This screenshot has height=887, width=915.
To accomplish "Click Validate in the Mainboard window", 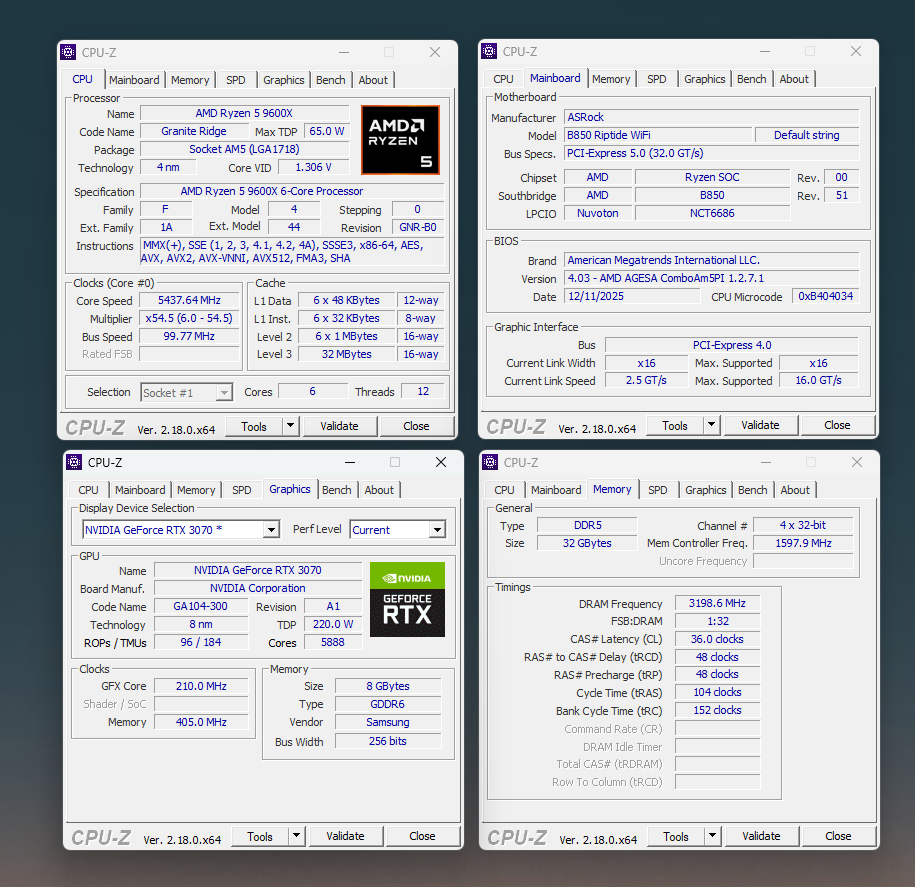I will pyautogui.click(x=760, y=425).
